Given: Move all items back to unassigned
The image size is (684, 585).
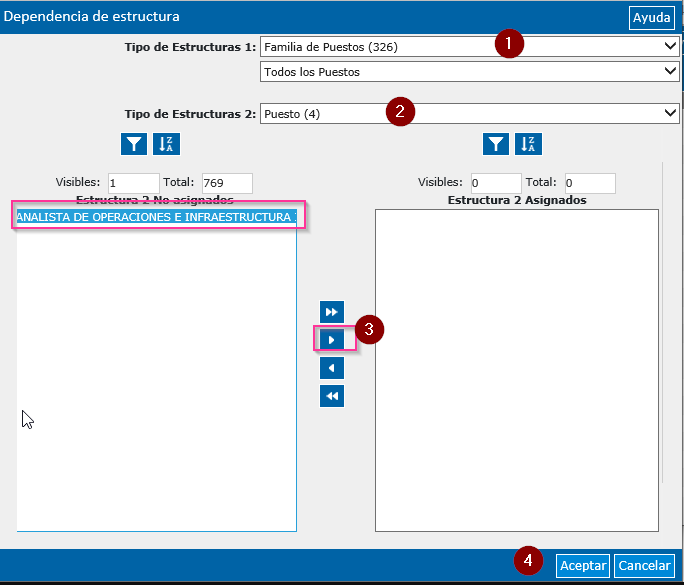Looking at the screenshot, I should (x=332, y=396).
